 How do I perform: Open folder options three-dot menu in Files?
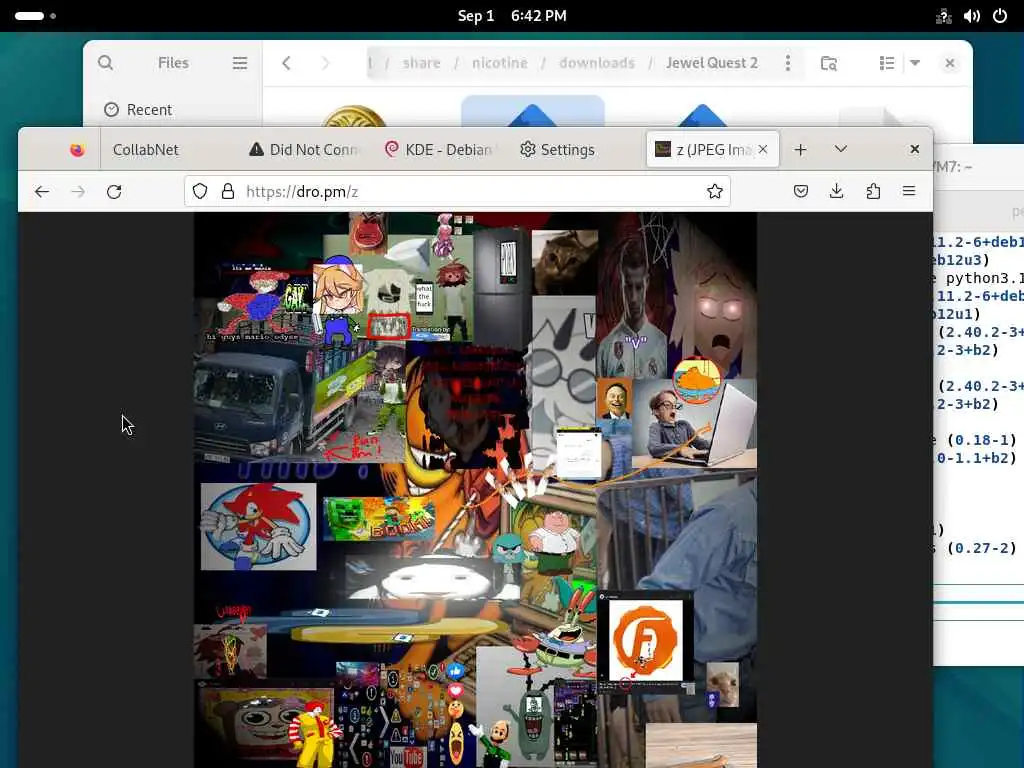pos(788,63)
